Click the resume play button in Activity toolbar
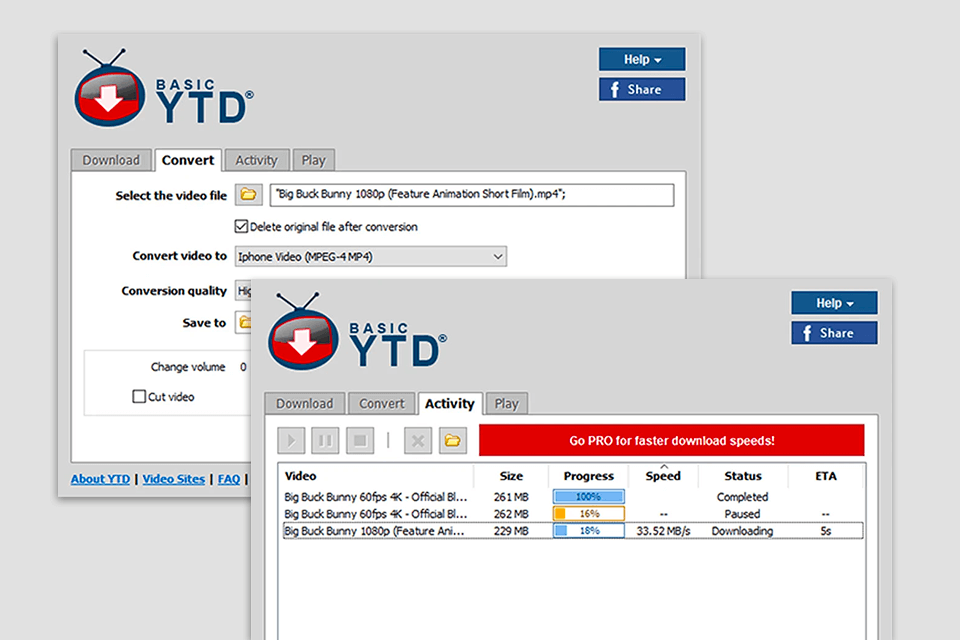The image size is (960, 640). (291, 440)
